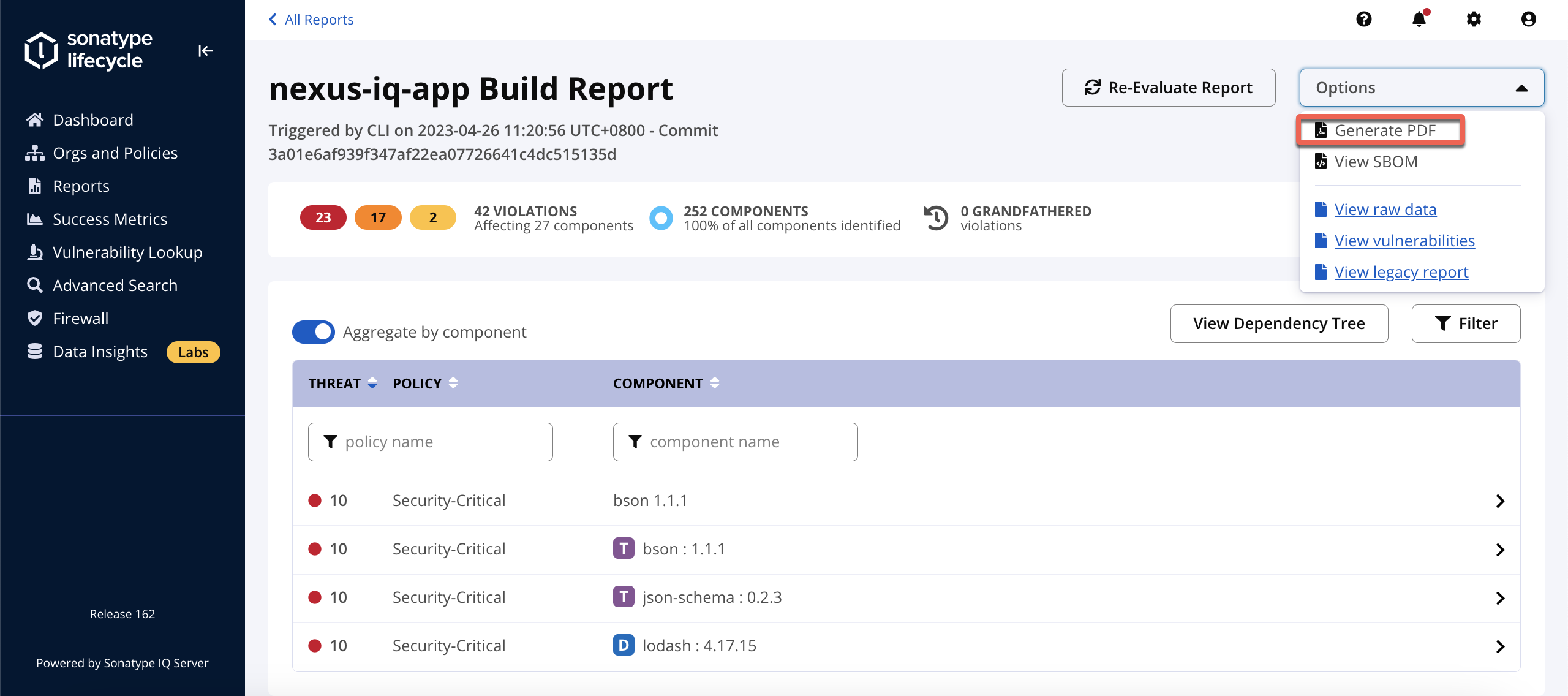Click the Data Insights sidebar icon
This screenshot has width=1568, height=696.
coord(35,350)
